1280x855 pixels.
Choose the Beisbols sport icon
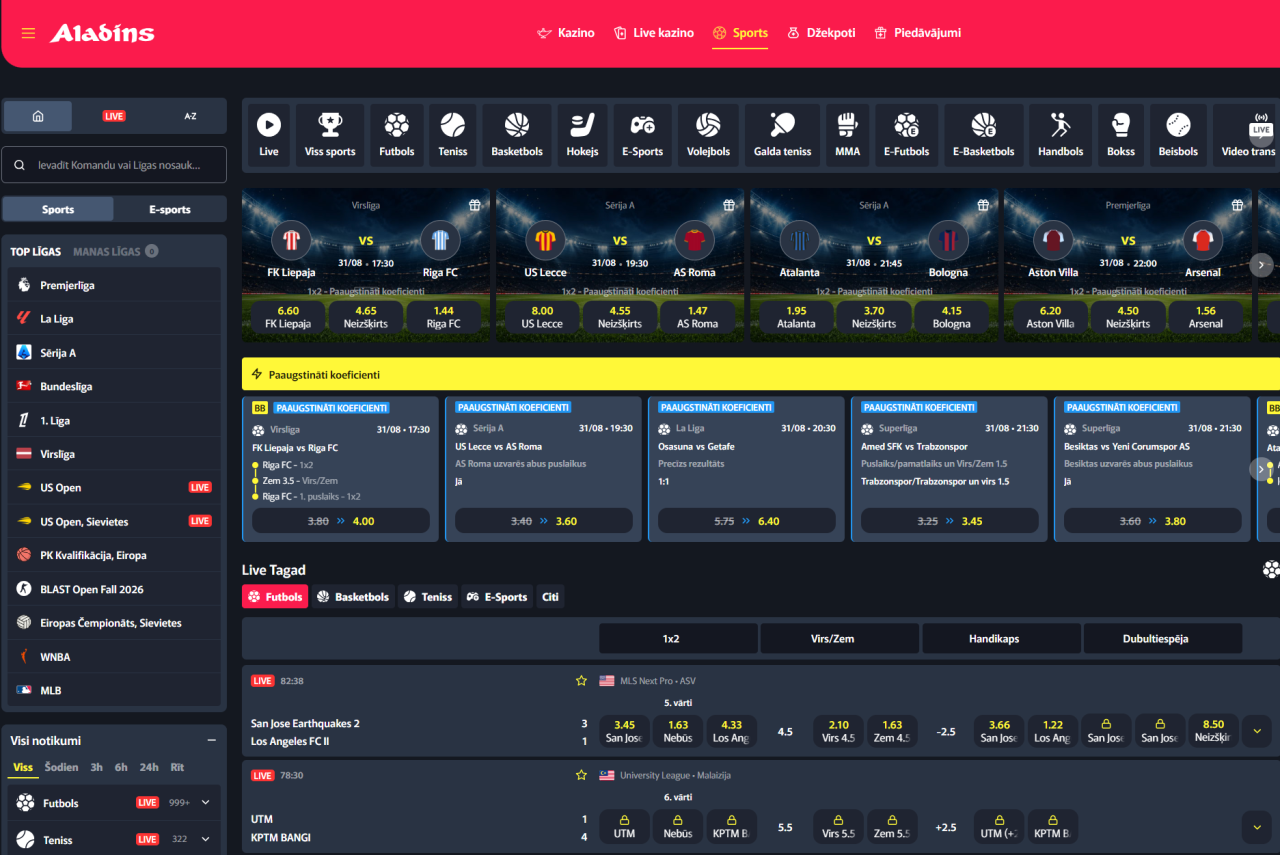coord(1178,135)
